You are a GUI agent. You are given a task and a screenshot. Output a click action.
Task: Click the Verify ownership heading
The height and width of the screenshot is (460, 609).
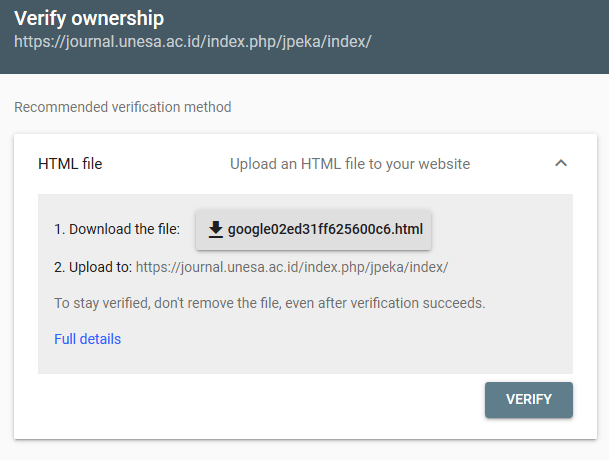click(x=89, y=19)
